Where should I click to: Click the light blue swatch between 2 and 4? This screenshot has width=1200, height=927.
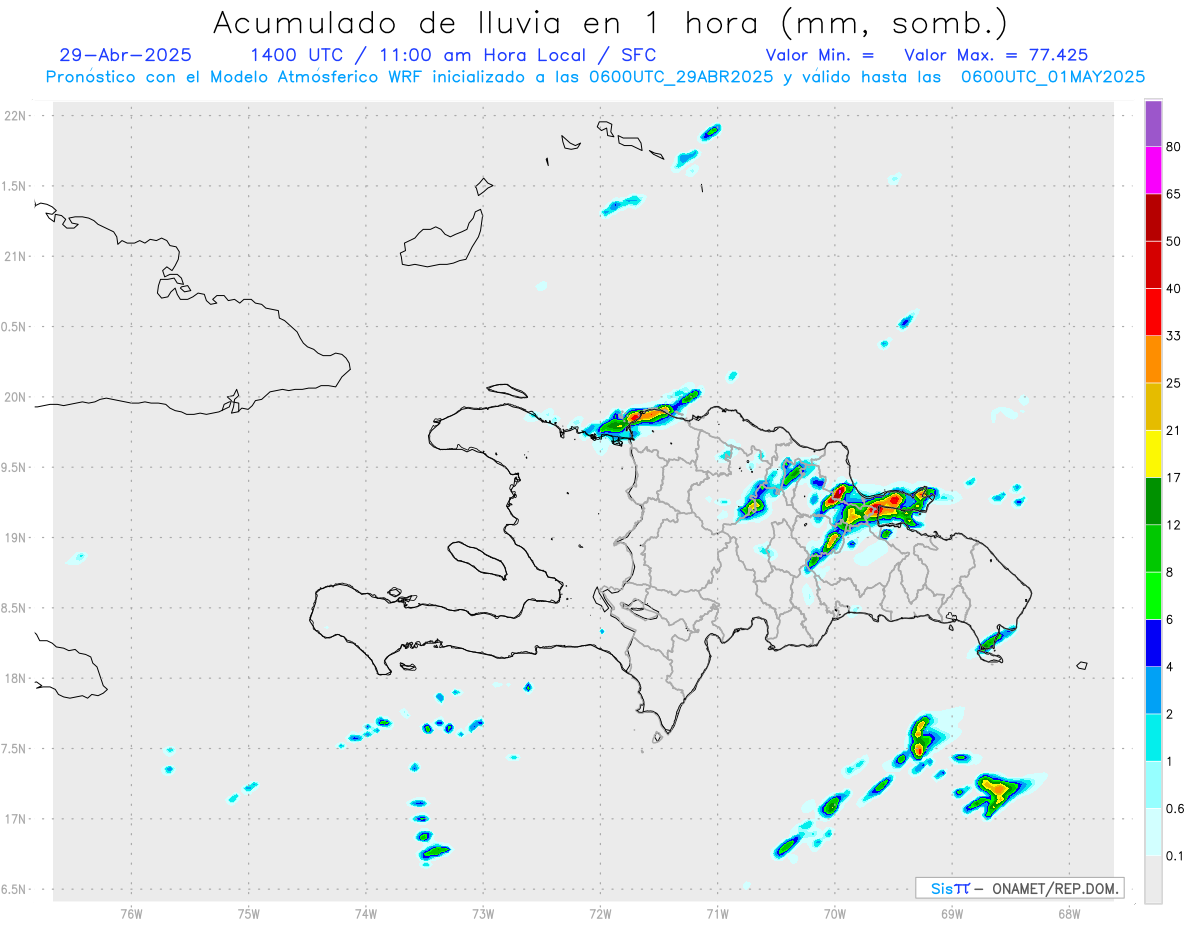click(1153, 689)
